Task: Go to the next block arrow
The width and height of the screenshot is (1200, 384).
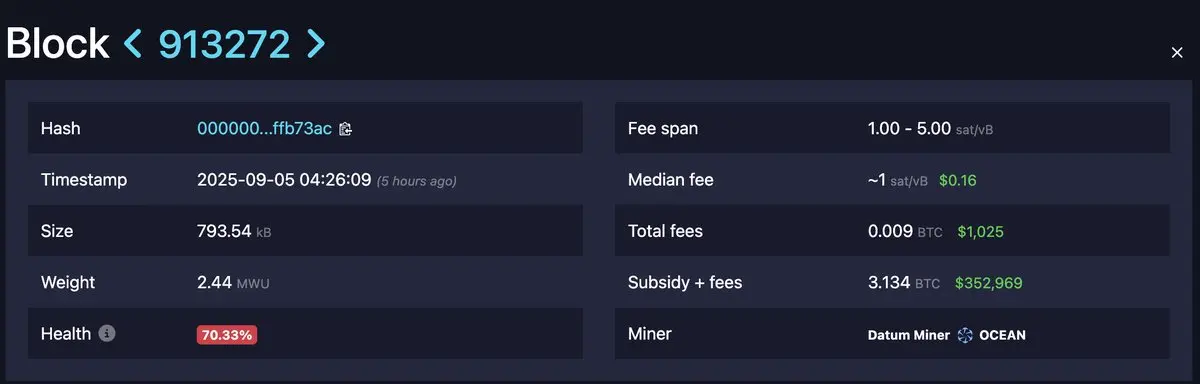Action: point(316,43)
